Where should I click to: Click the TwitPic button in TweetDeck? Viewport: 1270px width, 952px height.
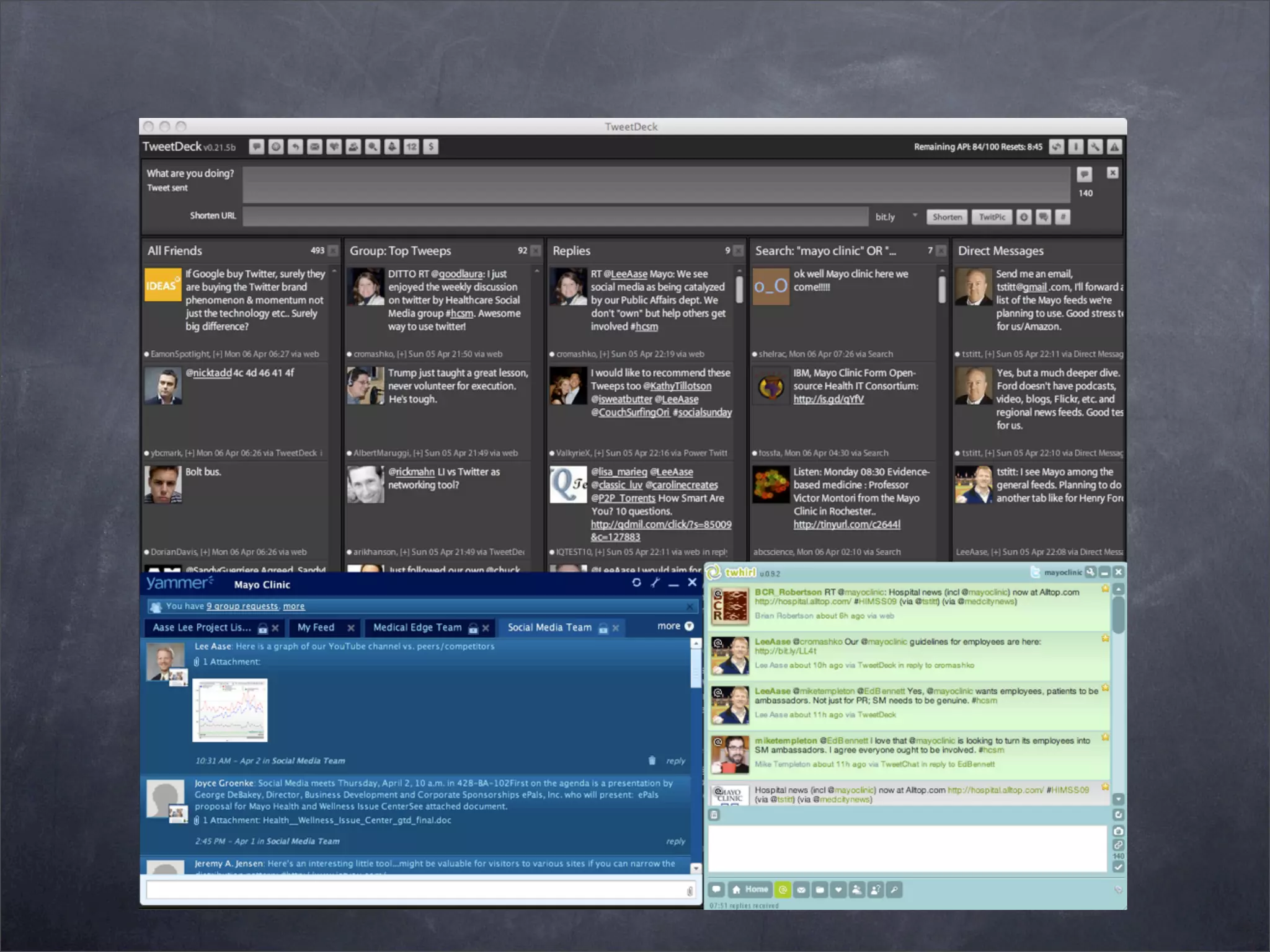click(992, 217)
